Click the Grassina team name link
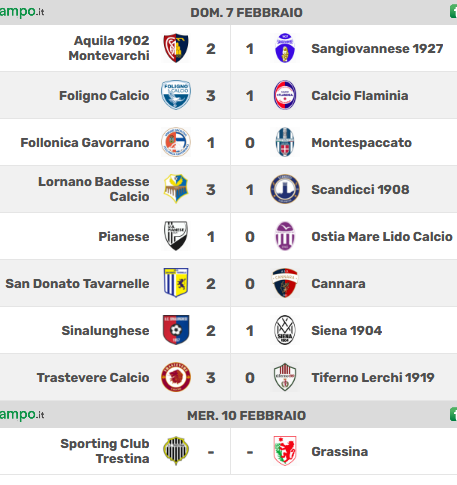457x485 pixels. (x=340, y=452)
